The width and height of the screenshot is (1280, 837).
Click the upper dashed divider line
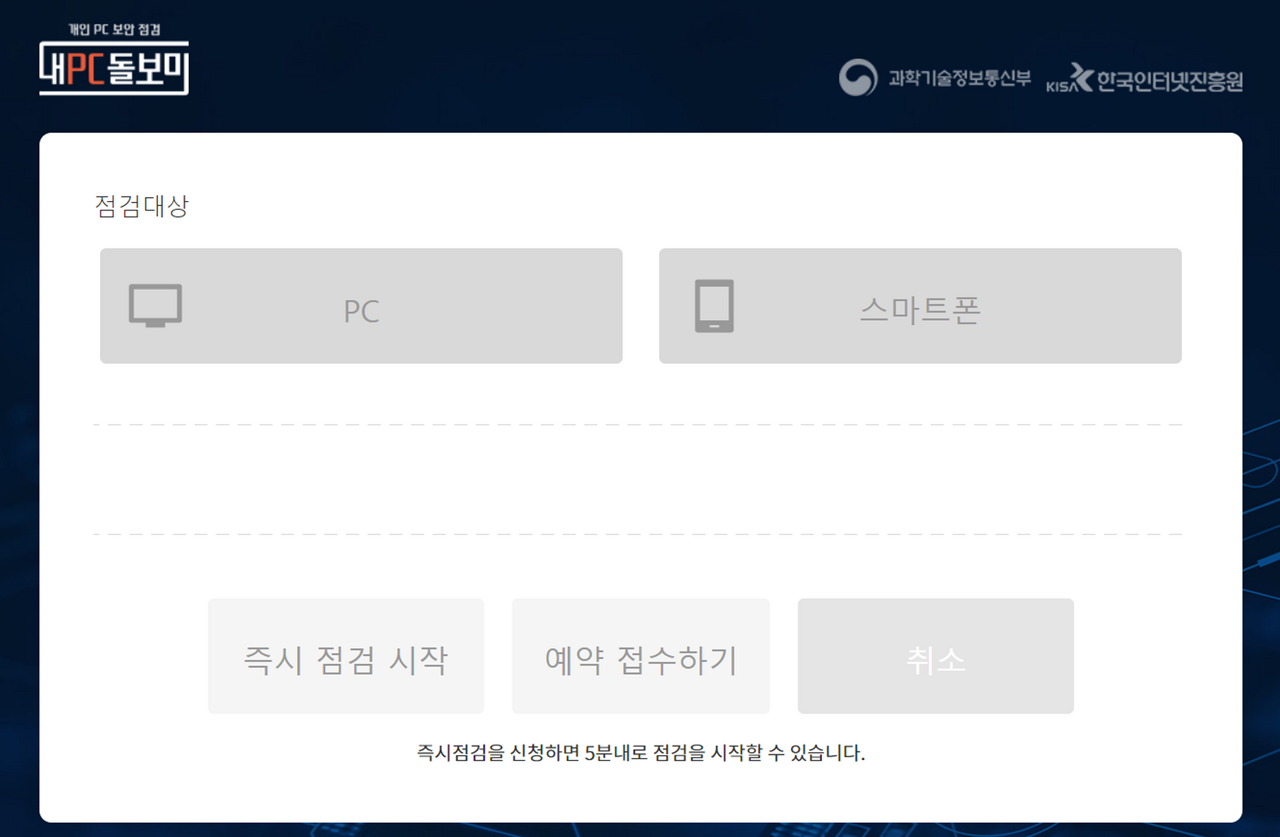638,425
